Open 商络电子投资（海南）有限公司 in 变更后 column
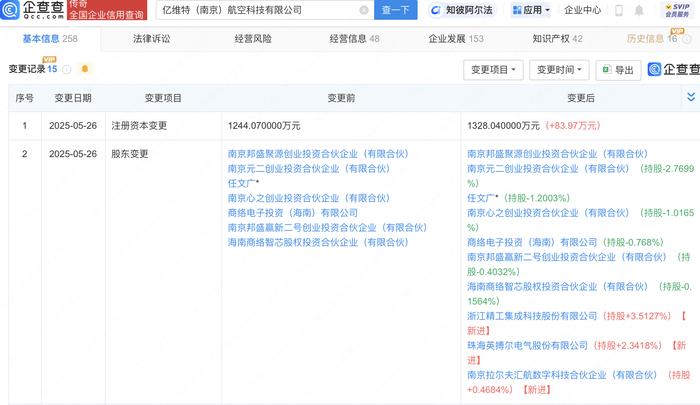Image resolution: width=700 pixels, height=405 pixels. coord(532,242)
